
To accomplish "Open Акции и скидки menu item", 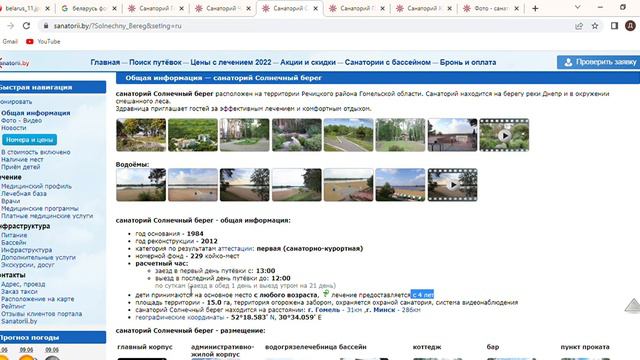I will point(308,62).
